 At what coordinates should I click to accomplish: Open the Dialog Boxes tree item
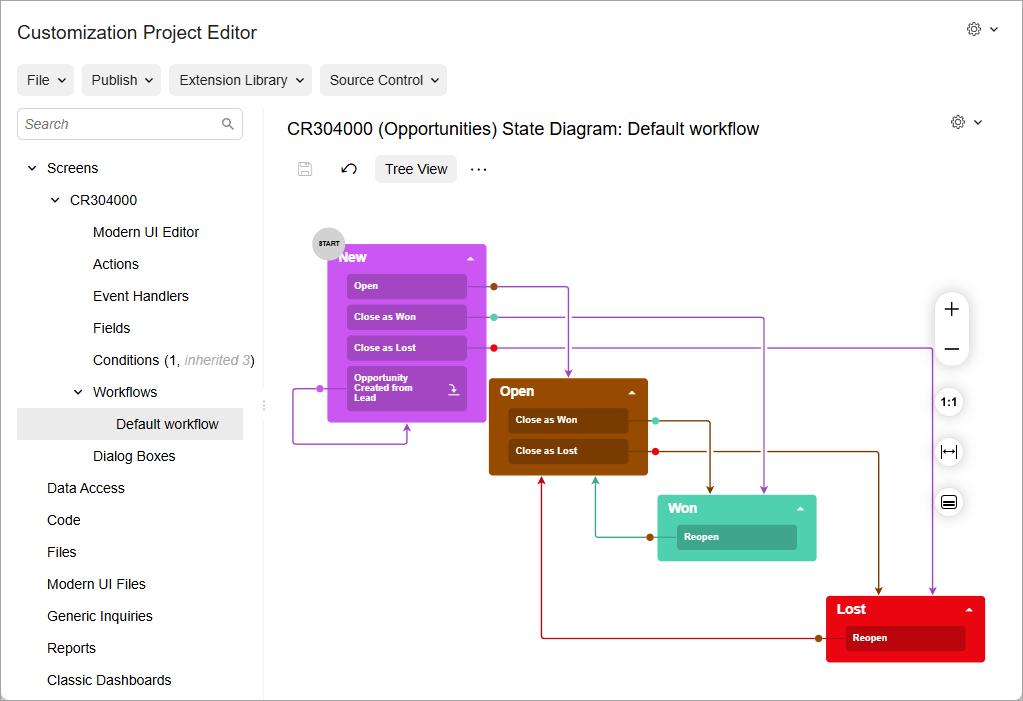[x=134, y=456]
